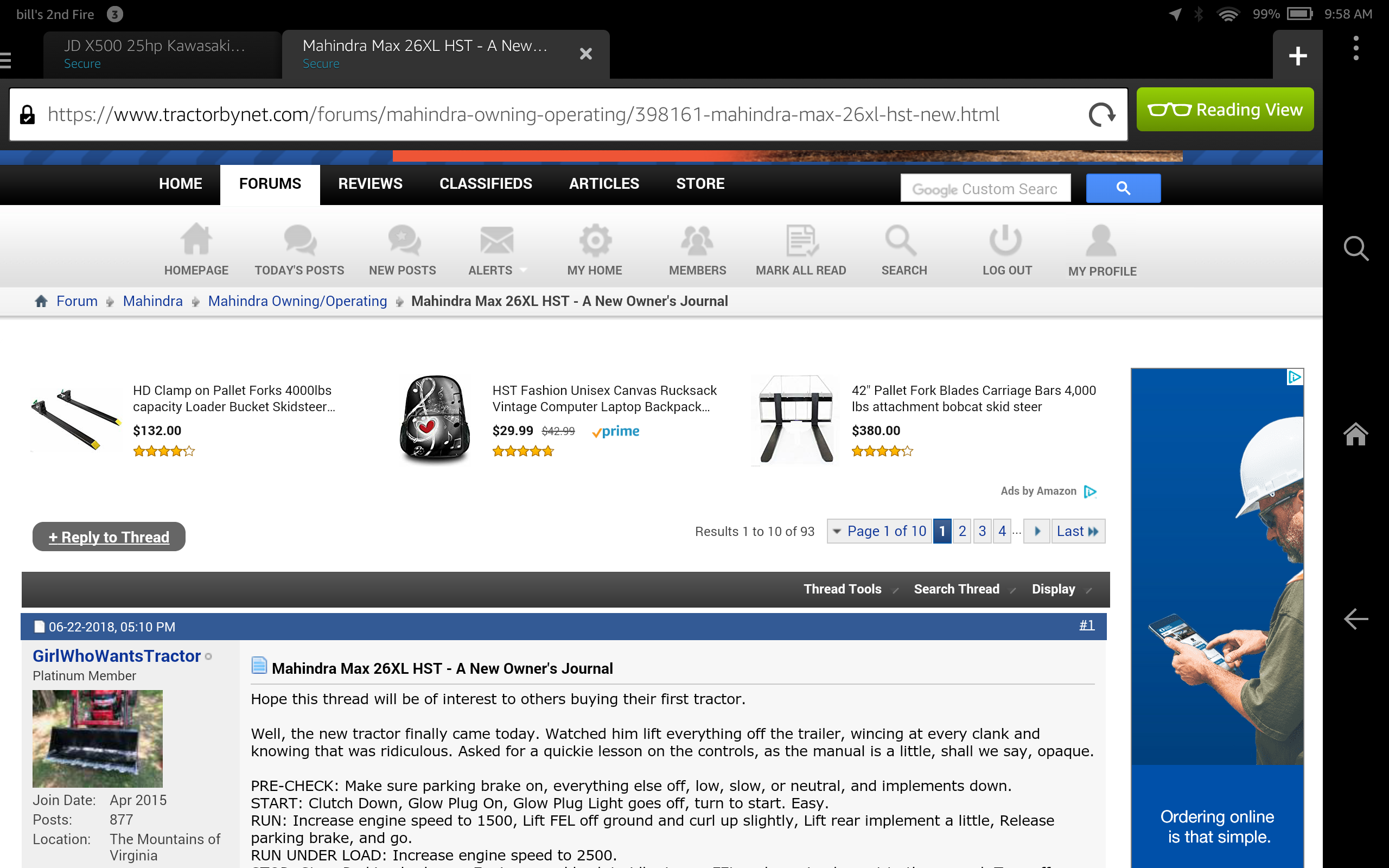Go to page 3 of thread

(x=982, y=531)
